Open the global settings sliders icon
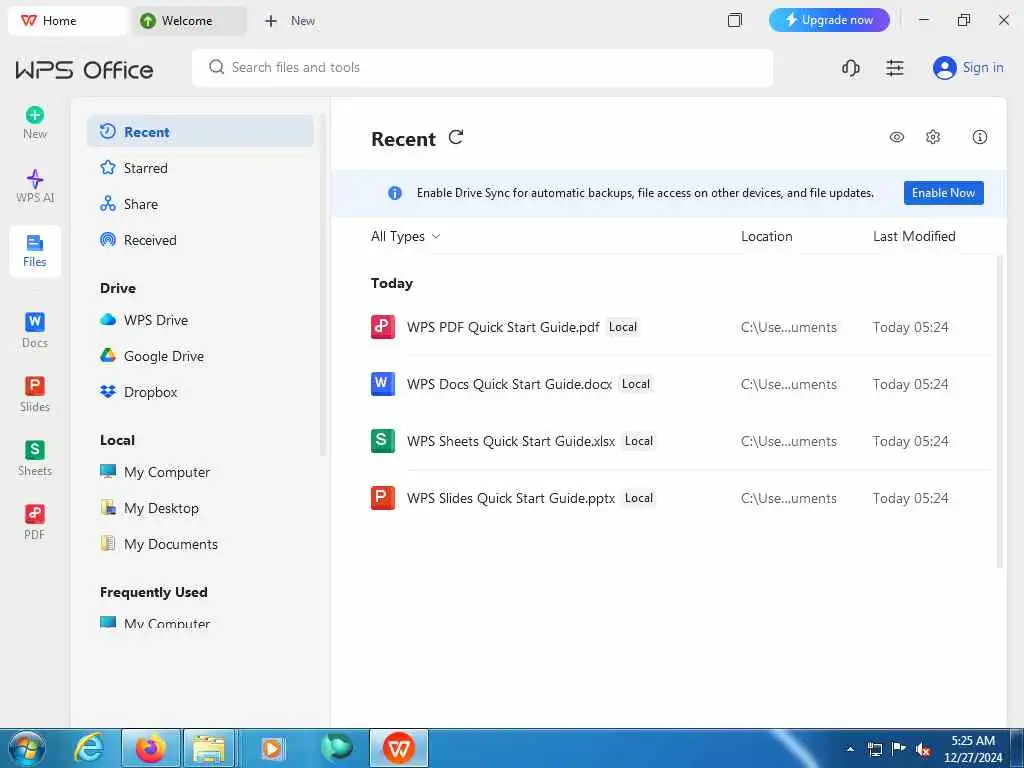1024x768 pixels. [x=895, y=68]
